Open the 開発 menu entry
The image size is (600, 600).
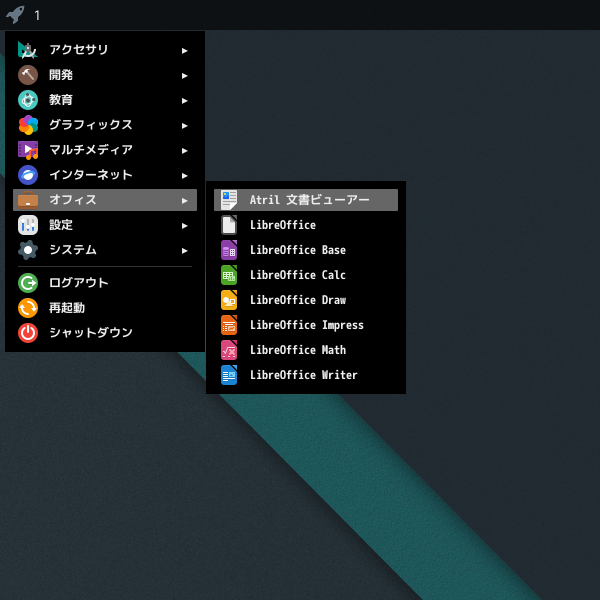105,75
